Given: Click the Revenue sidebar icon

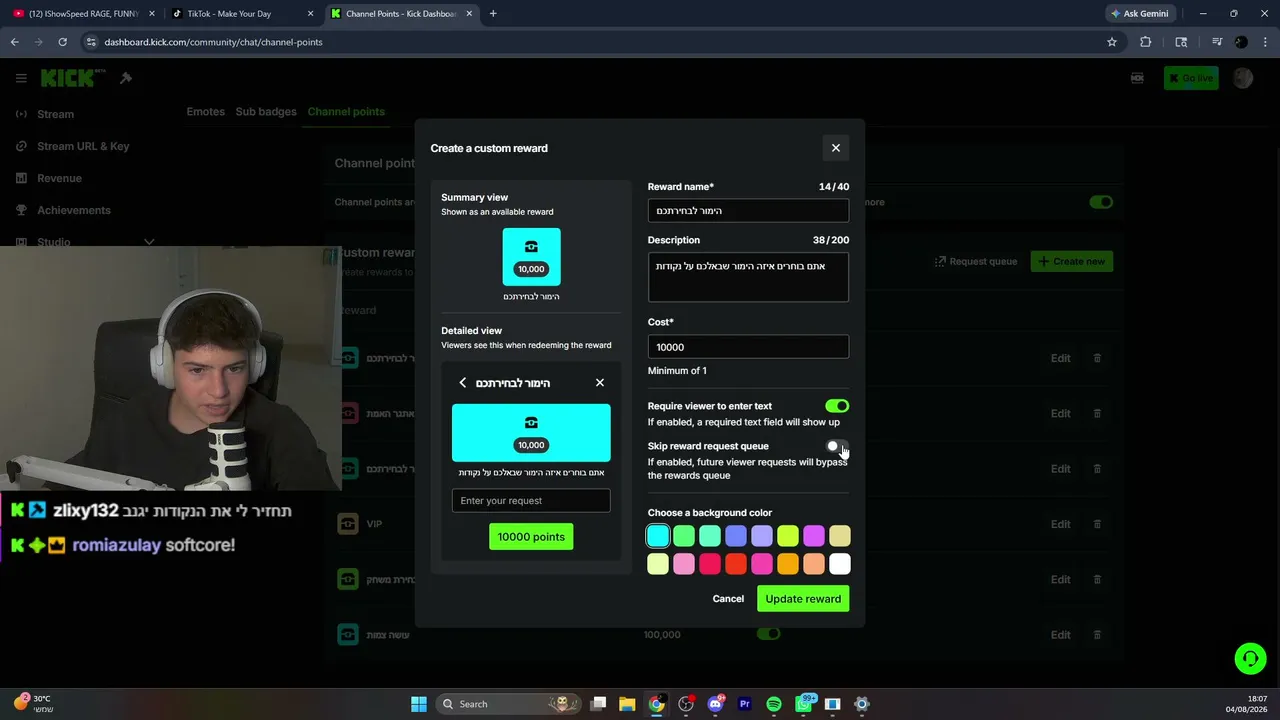Looking at the screenshot, I should tap(21, 178).
